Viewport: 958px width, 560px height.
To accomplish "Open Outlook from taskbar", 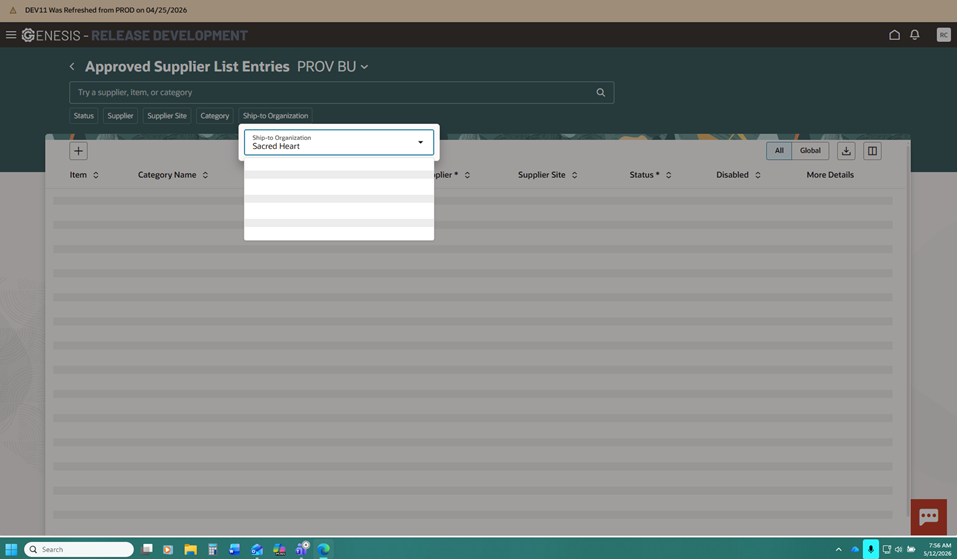I will [257, 550].
